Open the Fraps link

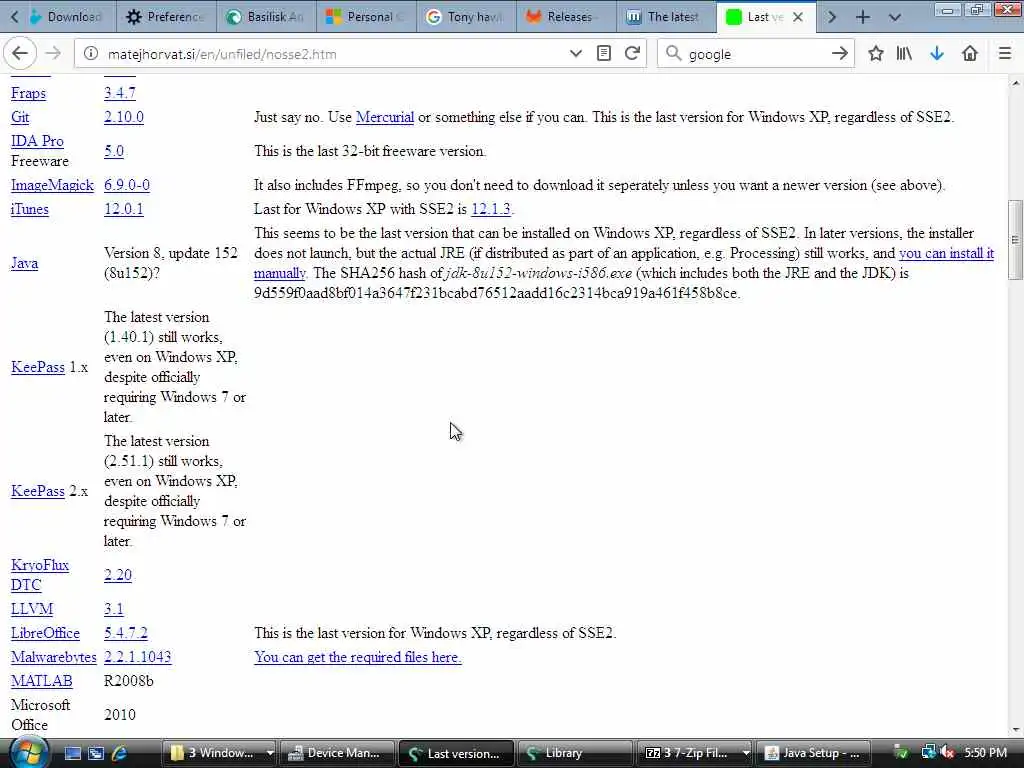(28, 93)
